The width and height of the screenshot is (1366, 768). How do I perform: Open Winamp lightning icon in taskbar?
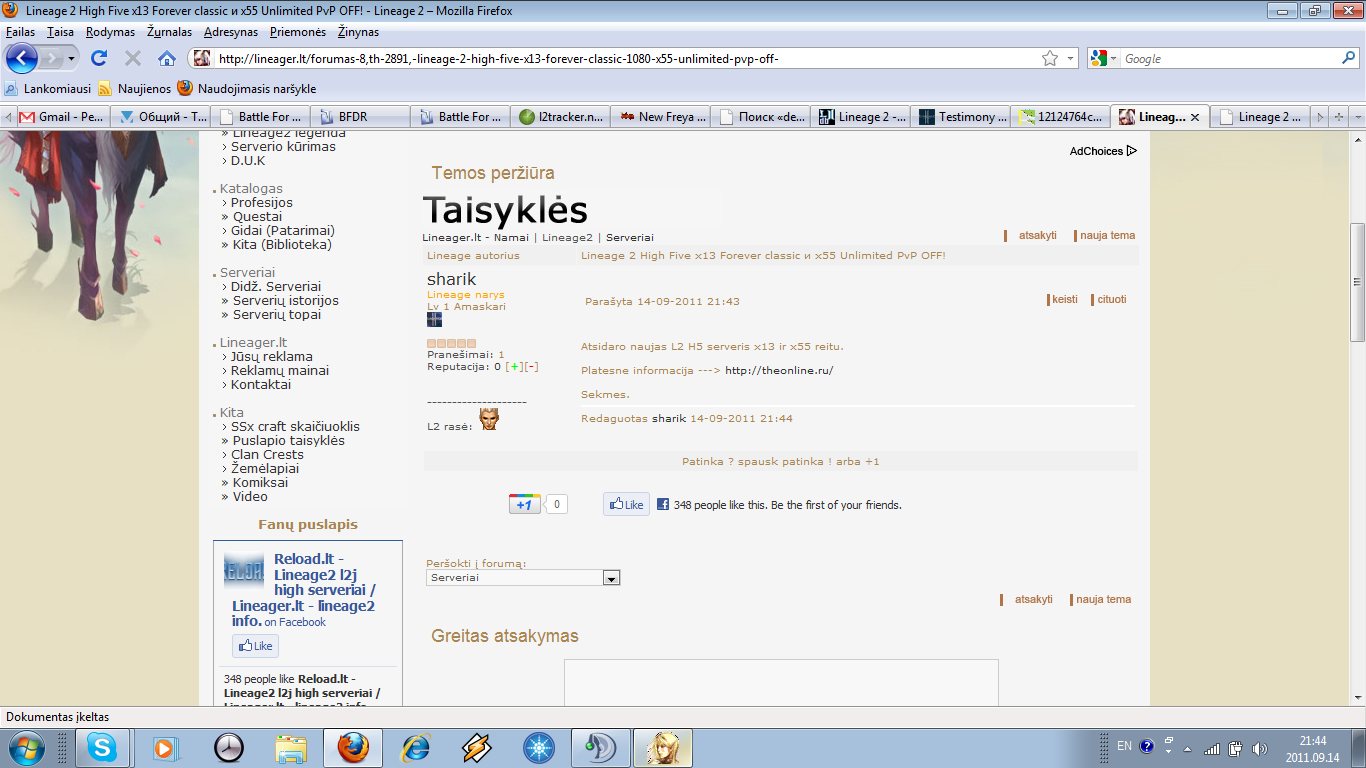tap(477, 747)
